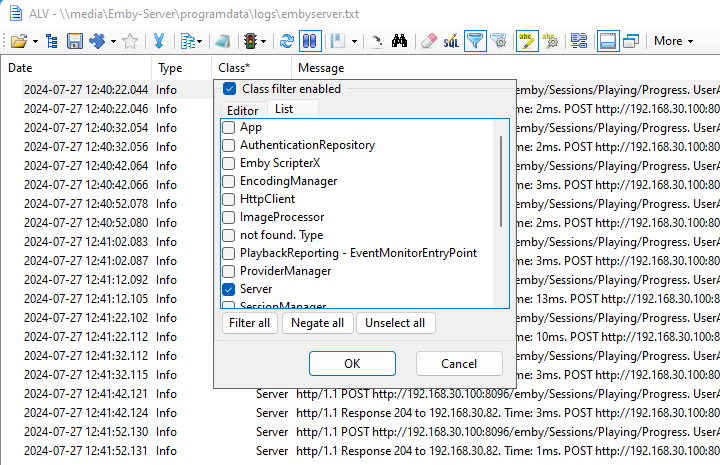Select the blue merge/fork icon
Image resolution: width=720 pixels, height=465 pixels.
(159, 41)
